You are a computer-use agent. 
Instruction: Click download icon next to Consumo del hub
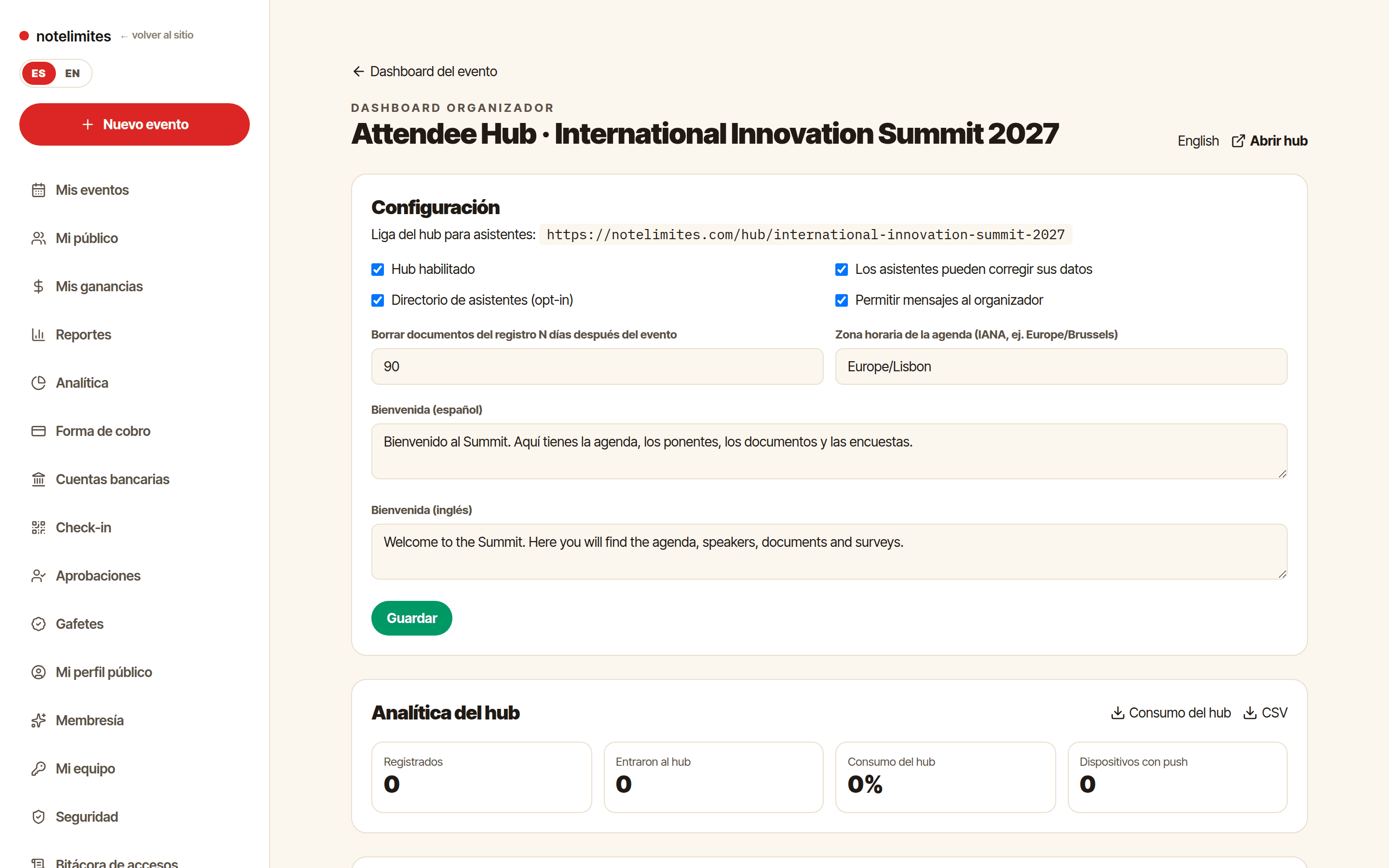(x=1117, y=712)
